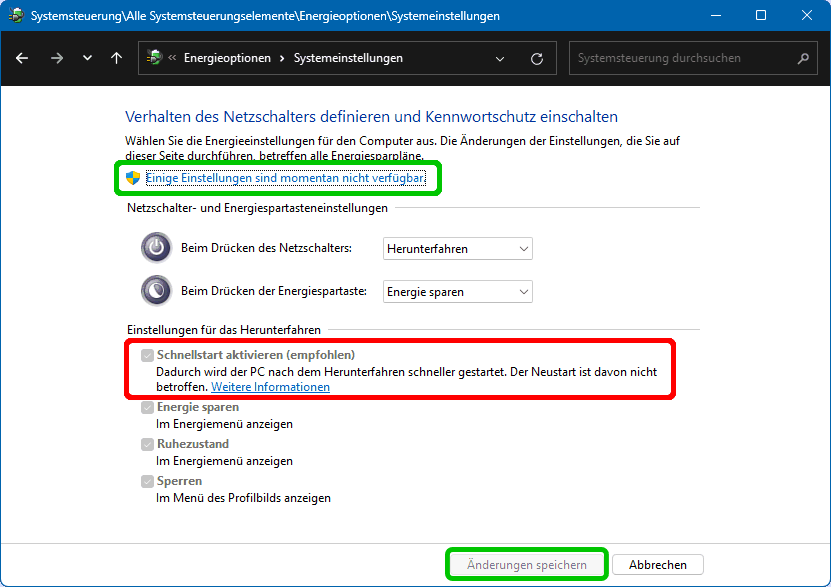
Task: Click the forward navigation arrow
Action: [56, 58]
